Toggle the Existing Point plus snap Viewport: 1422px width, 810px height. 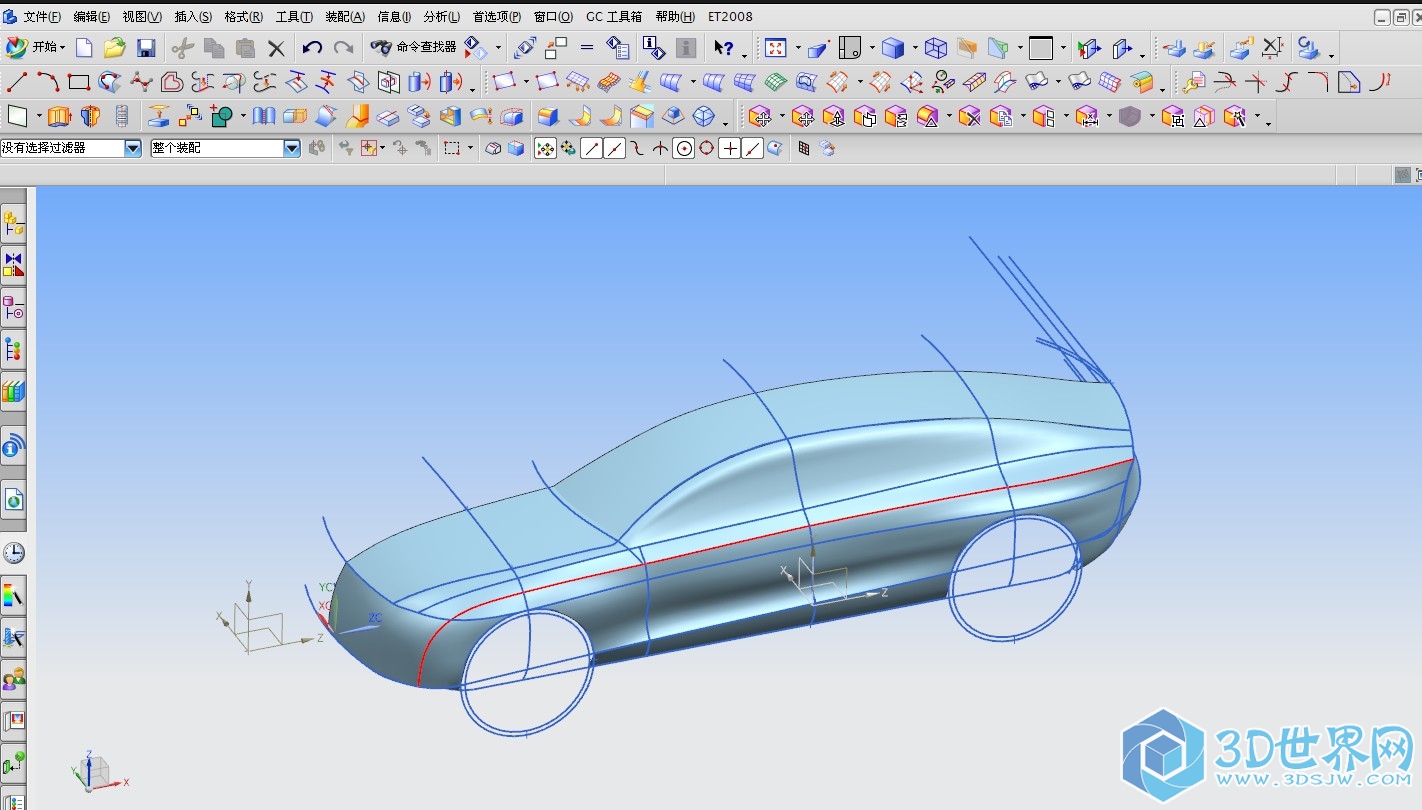tap(730, 149)
